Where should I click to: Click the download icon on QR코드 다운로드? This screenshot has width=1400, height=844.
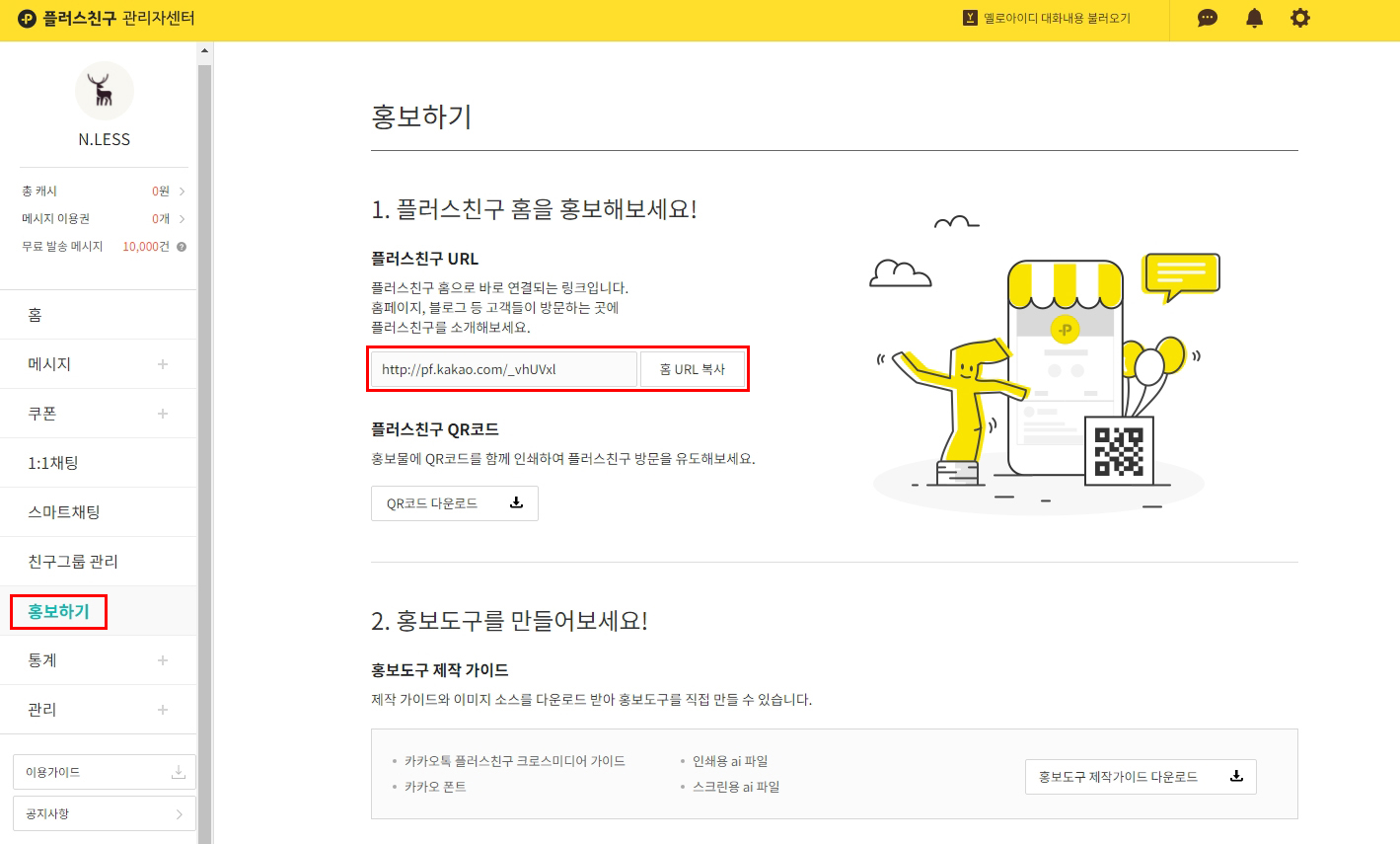click(x=516, y=502)
